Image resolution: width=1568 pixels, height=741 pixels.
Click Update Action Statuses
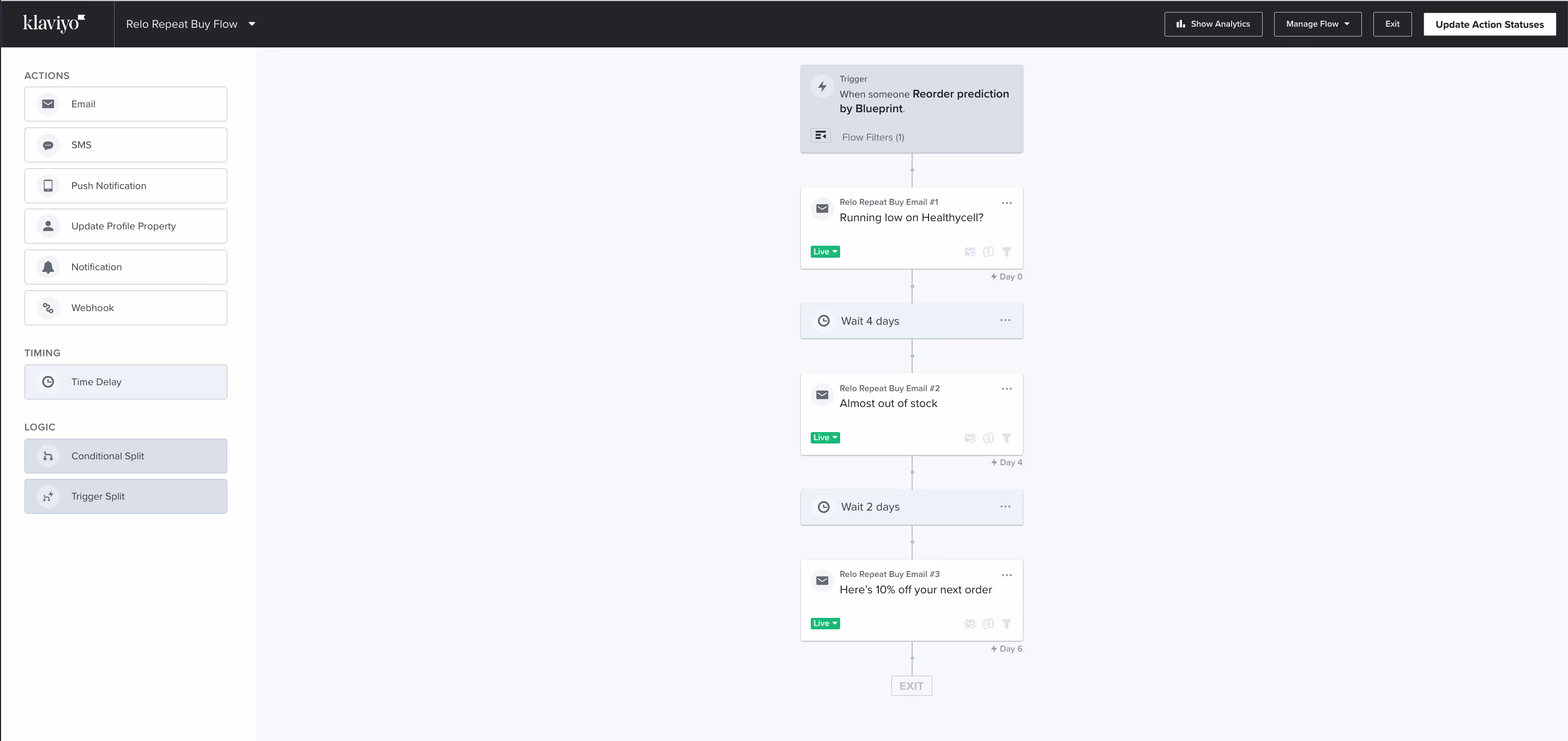[x=1489, y=25]
